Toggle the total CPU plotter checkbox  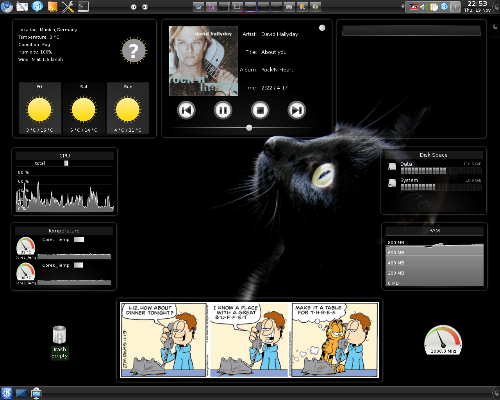click(x=66, y=163)
